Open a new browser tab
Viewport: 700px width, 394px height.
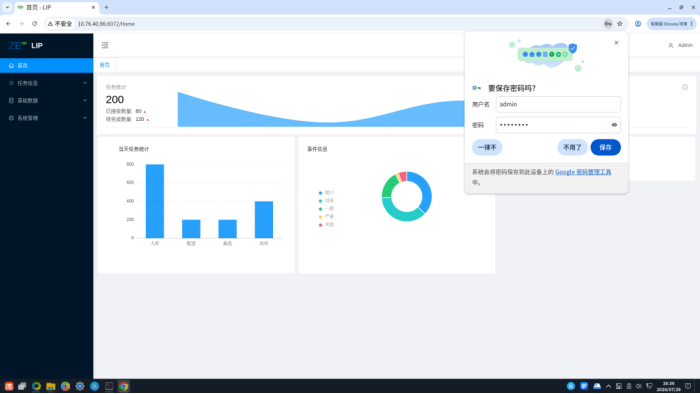[106, 7]
